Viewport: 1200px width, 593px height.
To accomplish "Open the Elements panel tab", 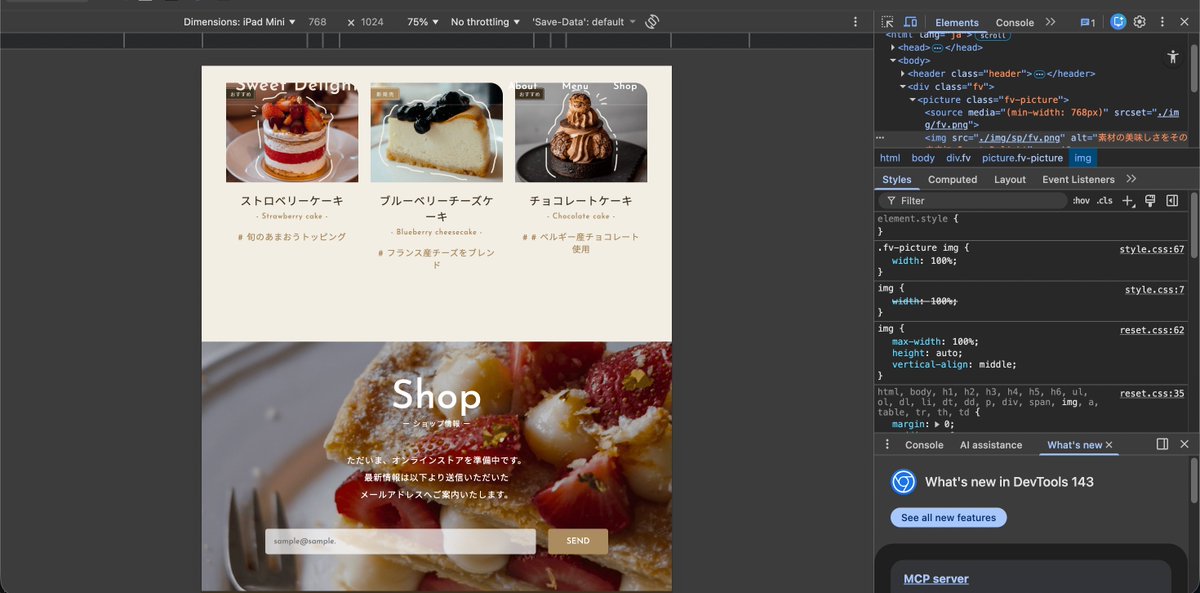I will click(x=957, y=22).
